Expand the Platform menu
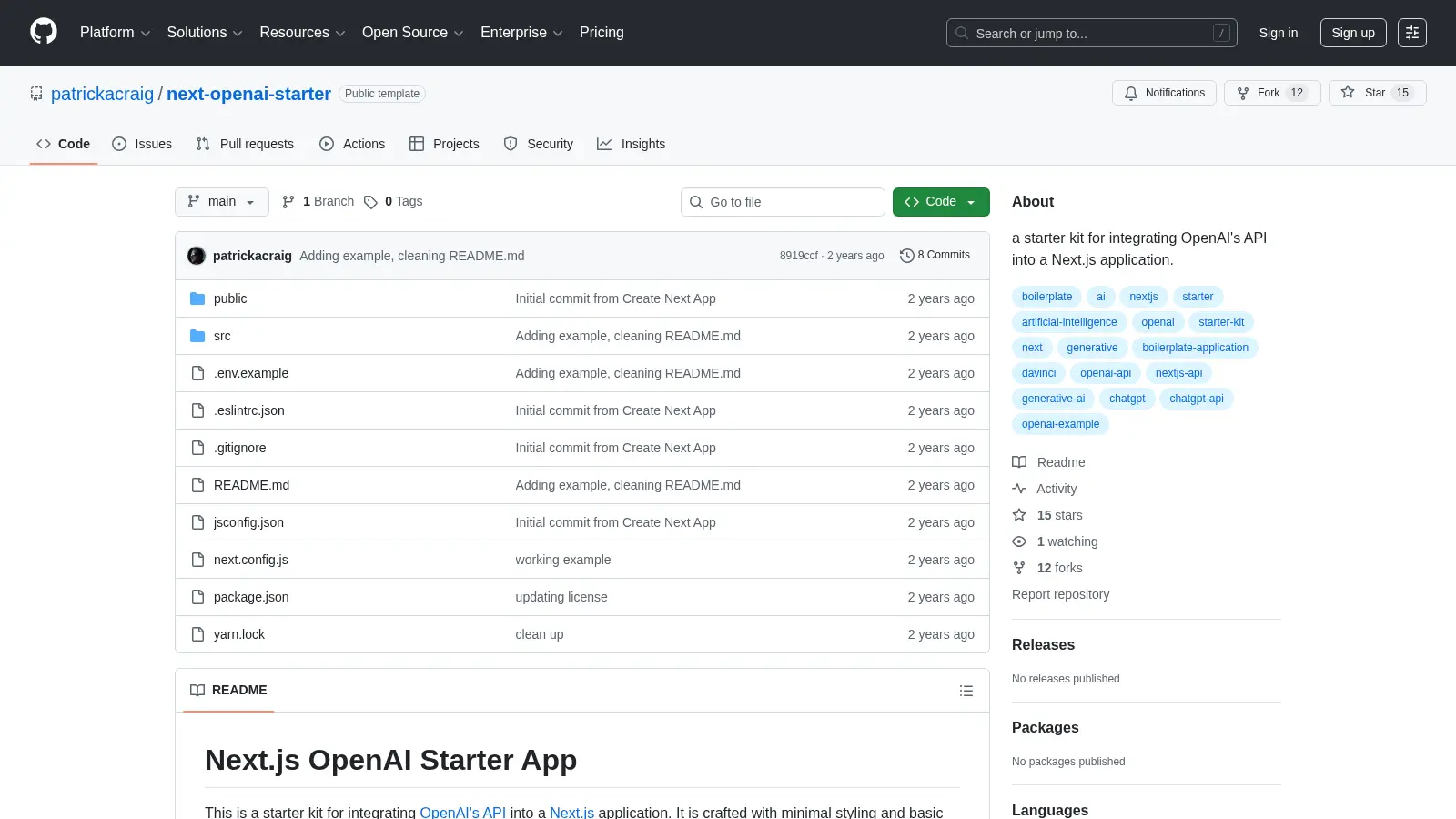The image size is (1456, 819). [x=116, y=33]
